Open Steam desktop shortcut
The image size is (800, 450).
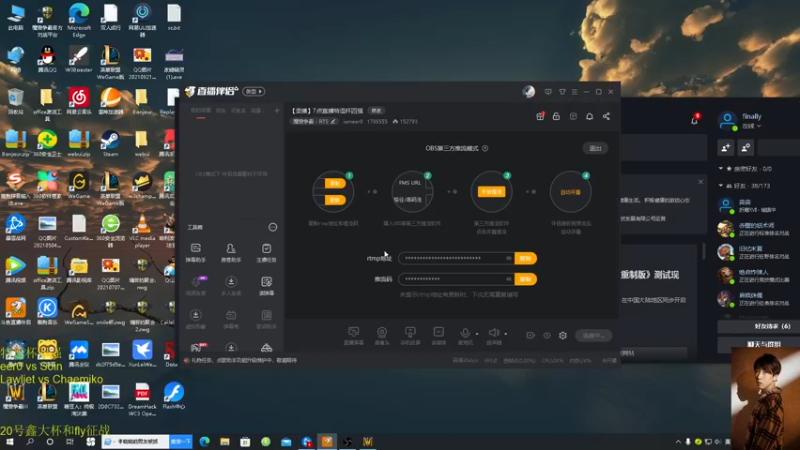110,143
